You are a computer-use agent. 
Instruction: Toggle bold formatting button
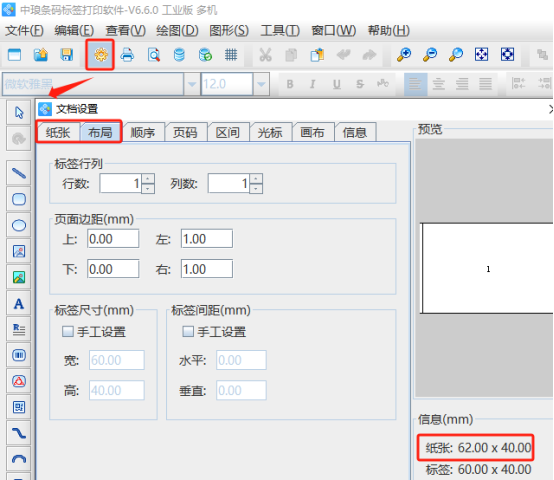[290, 84]
